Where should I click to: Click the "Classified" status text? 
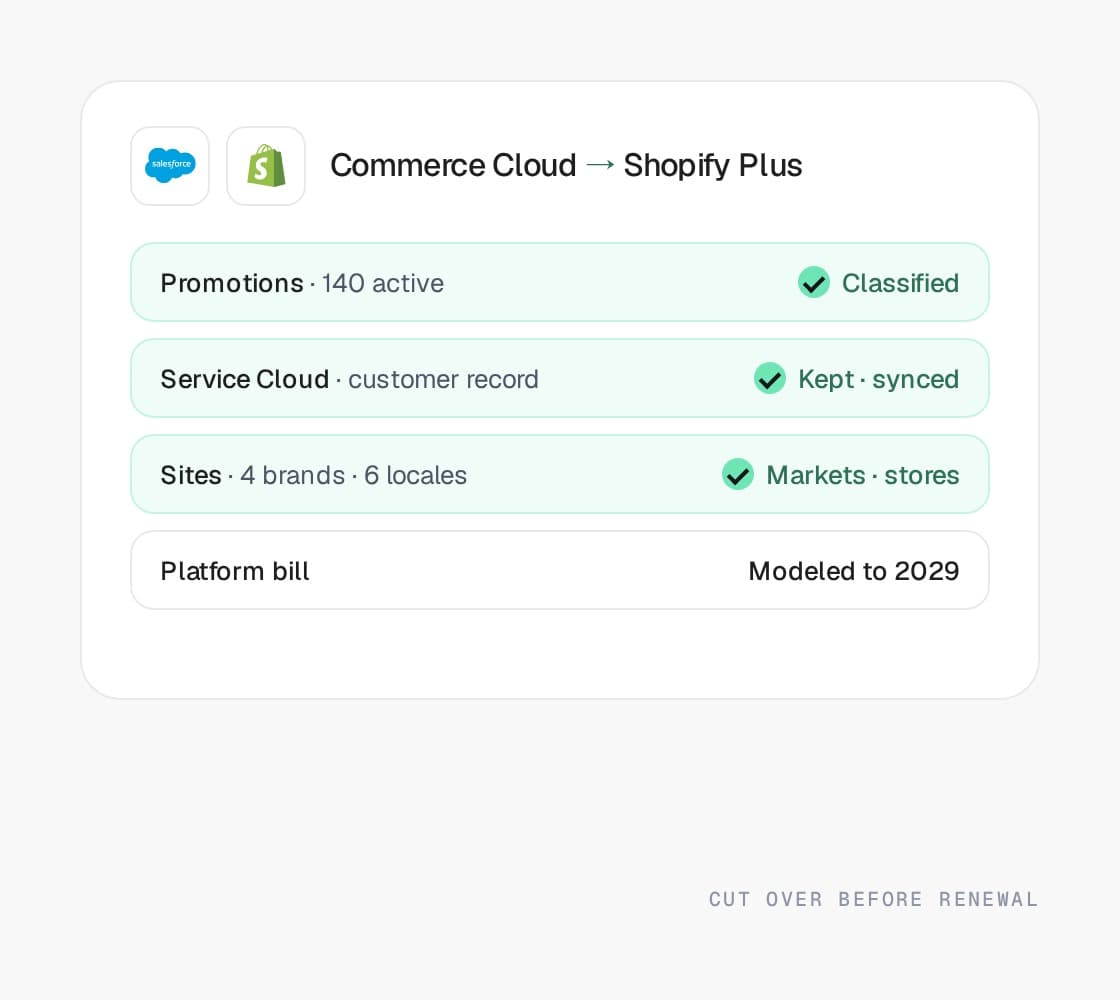point(900,283)
